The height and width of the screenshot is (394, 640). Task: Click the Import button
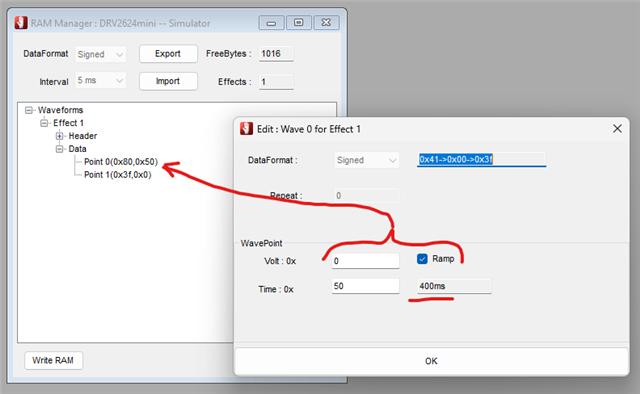168,81
